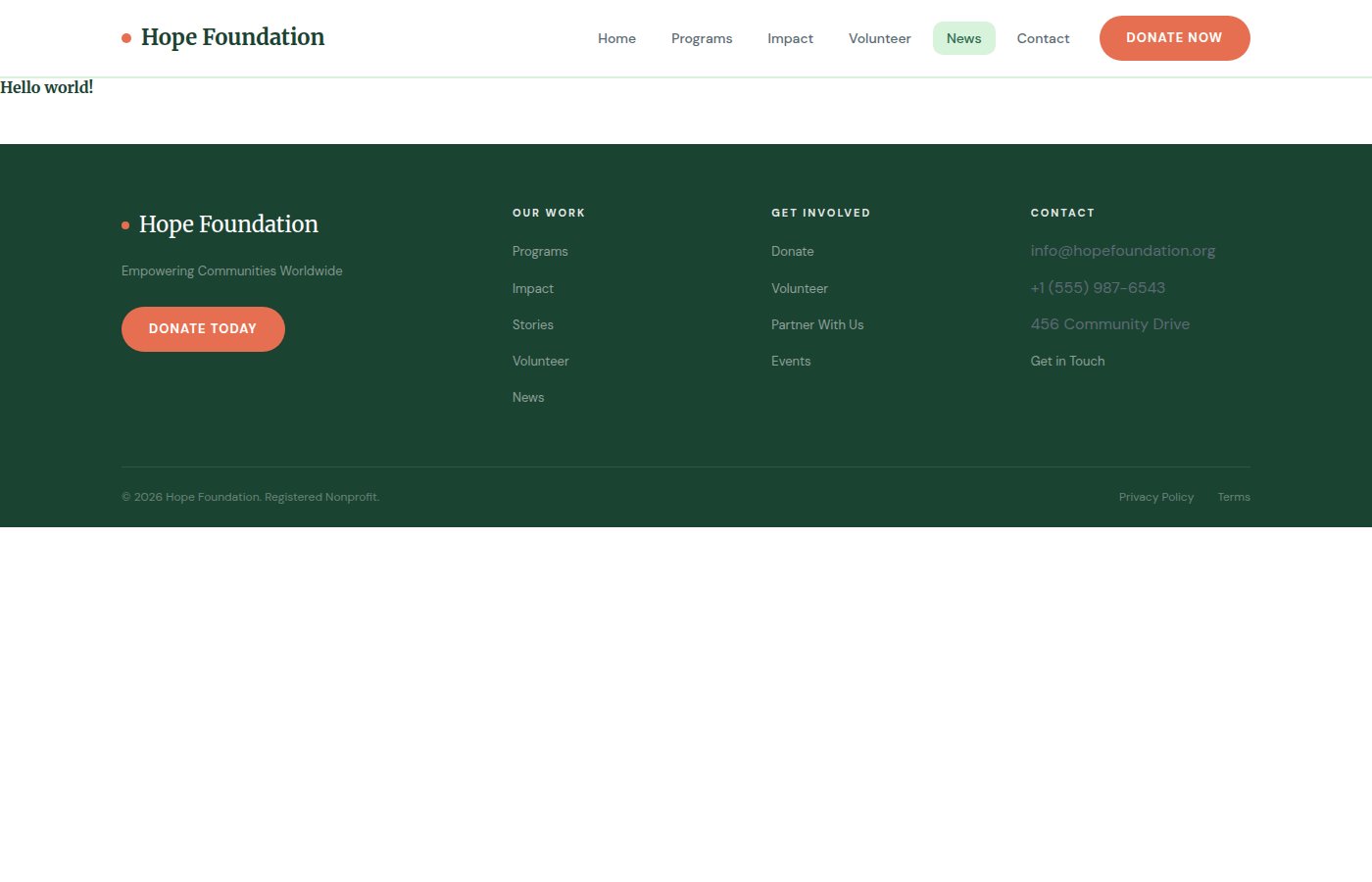Viewport: 1372px width, 882px height.
Task: Select Volunteer in the top navigation
Action: pyautogui.click(x=879, y=38)
